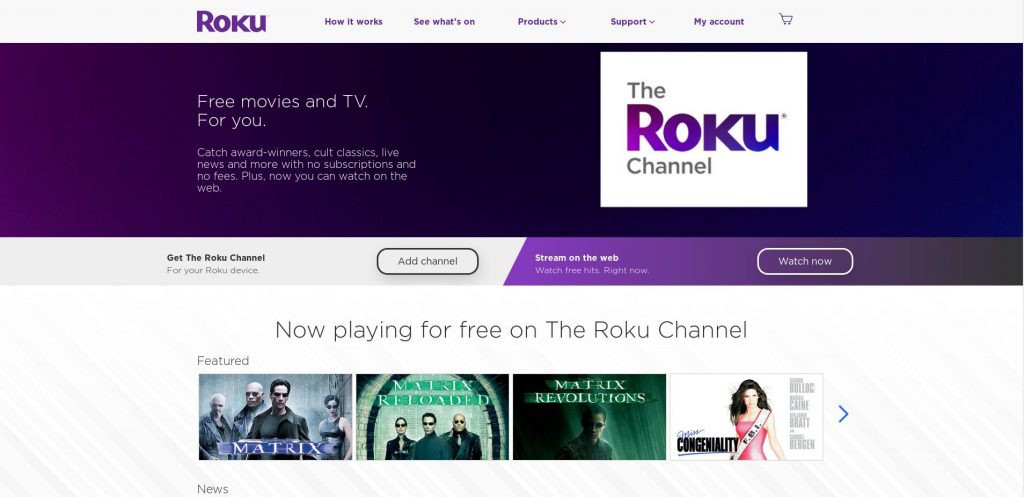Open Matrix Reloaded movie thumbnail
This screenshot has width=1024, height=497.
(x=432, y=417)
